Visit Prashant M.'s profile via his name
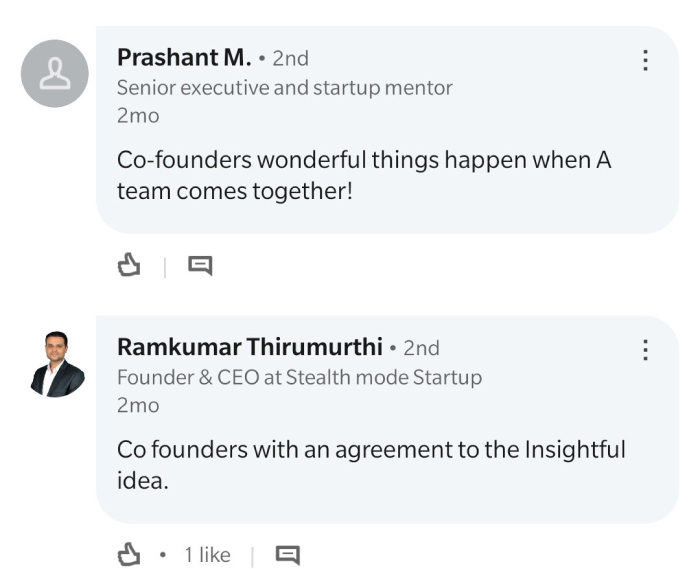Viewport: 700px width, 569px height. [184, 58]
